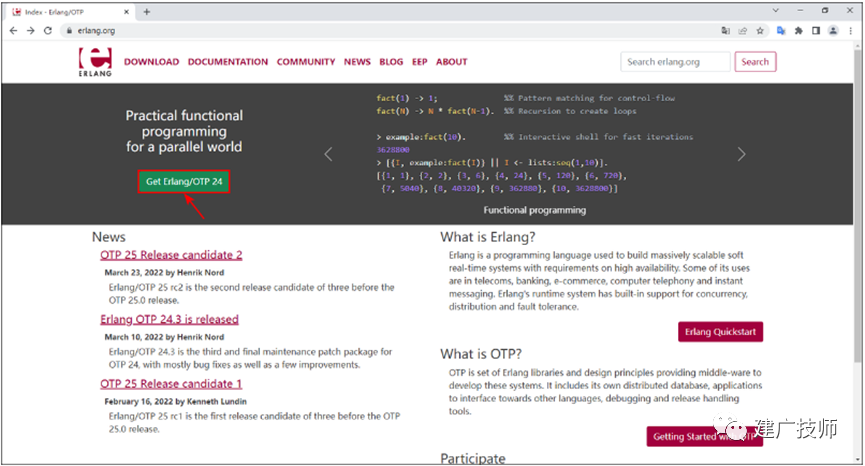
Task: Click the Erlang logo in header
Action: pos(95,62)
